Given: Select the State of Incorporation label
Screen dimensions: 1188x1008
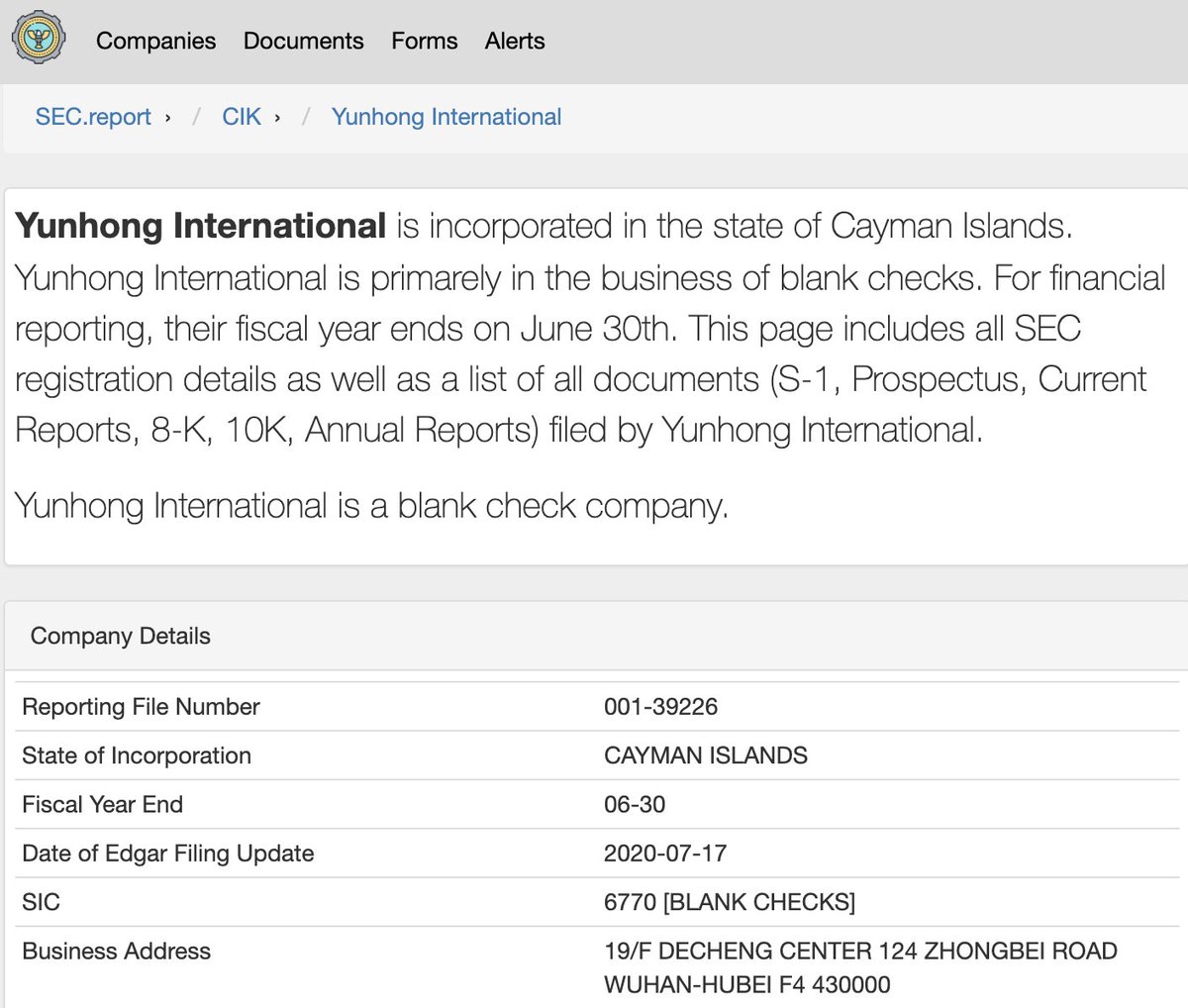Looking at the screenshot, I should (137, 756).
